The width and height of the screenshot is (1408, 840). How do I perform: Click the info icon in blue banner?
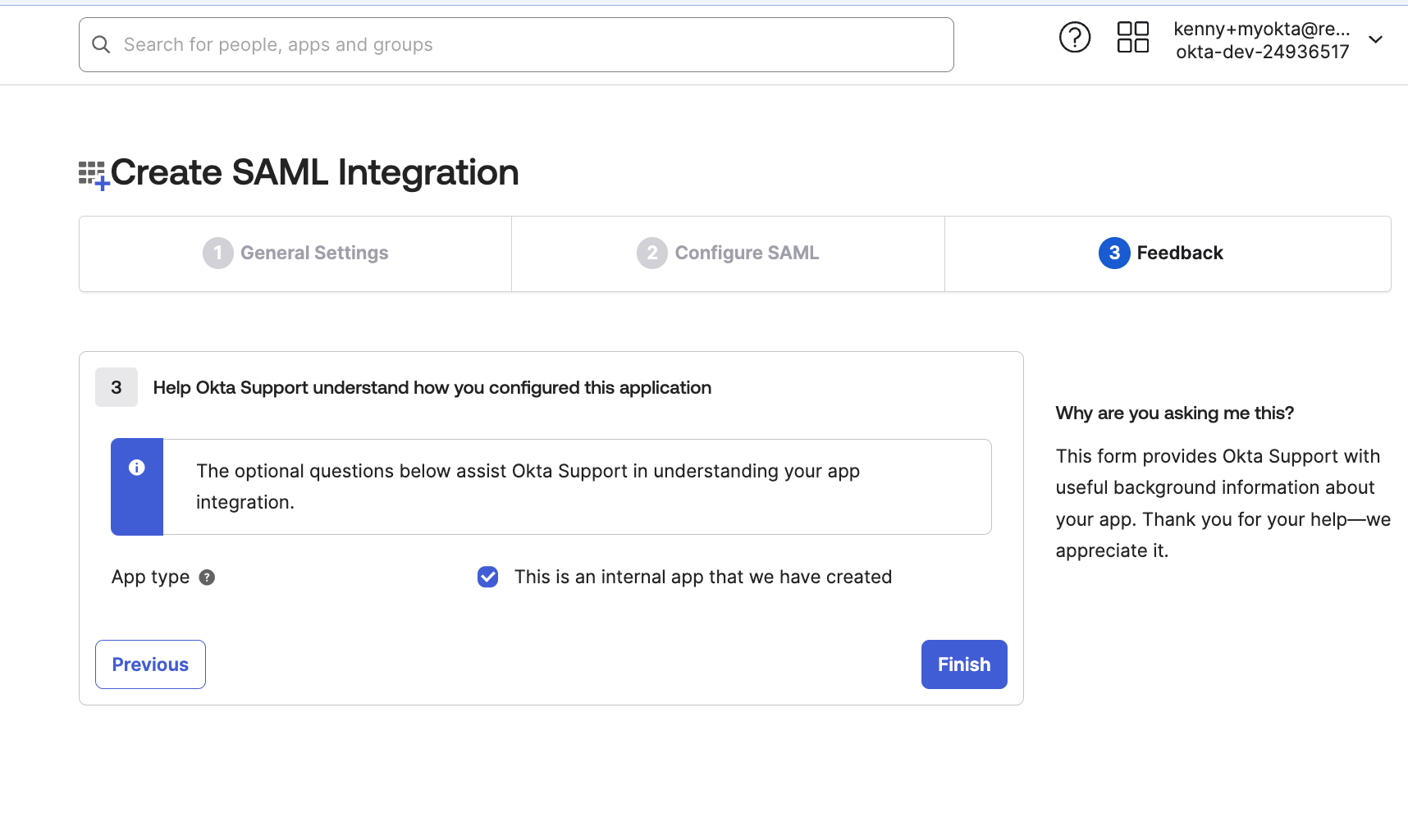tap(137, 468)
